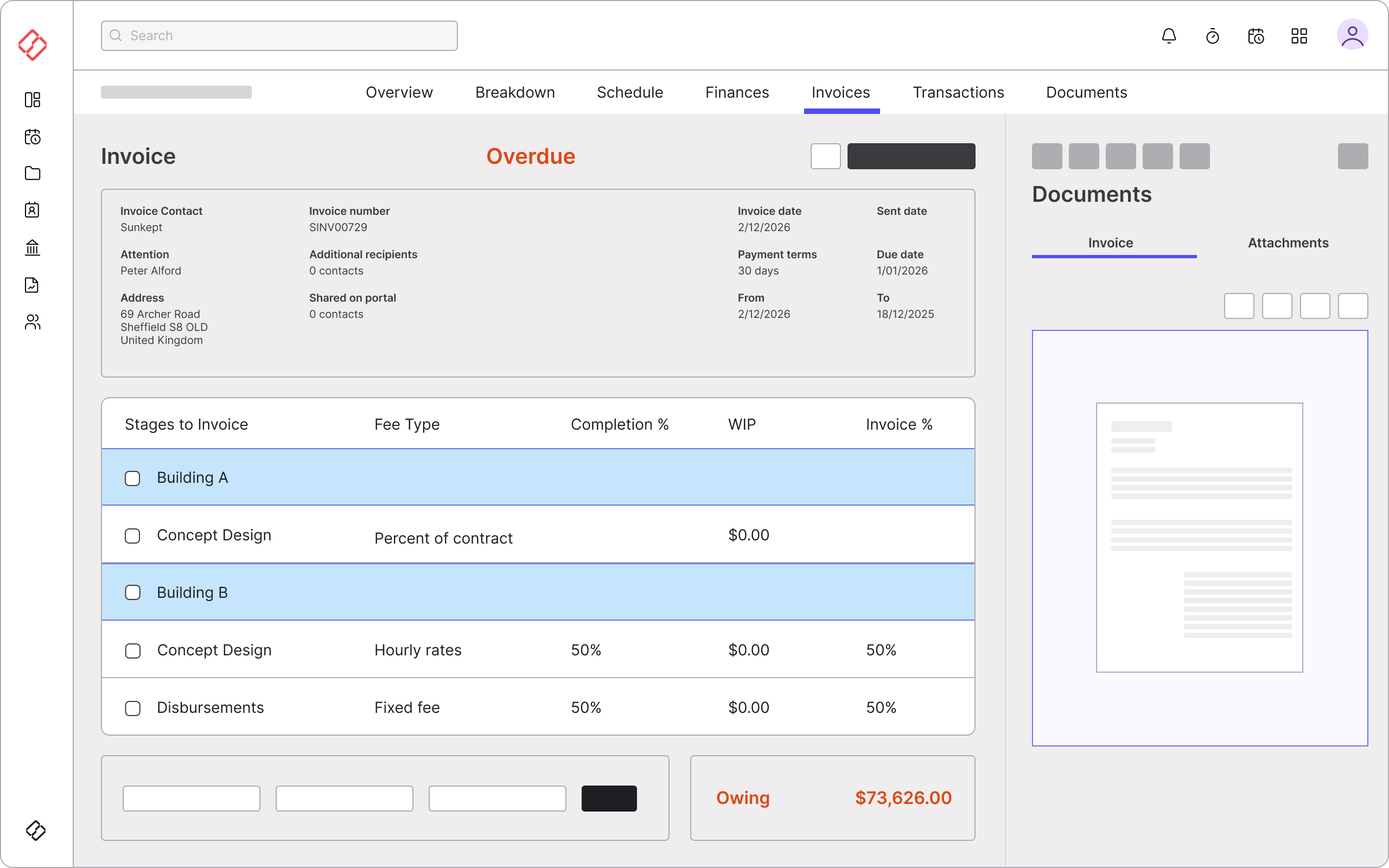Open the user profile avatar

[1352, 35]
